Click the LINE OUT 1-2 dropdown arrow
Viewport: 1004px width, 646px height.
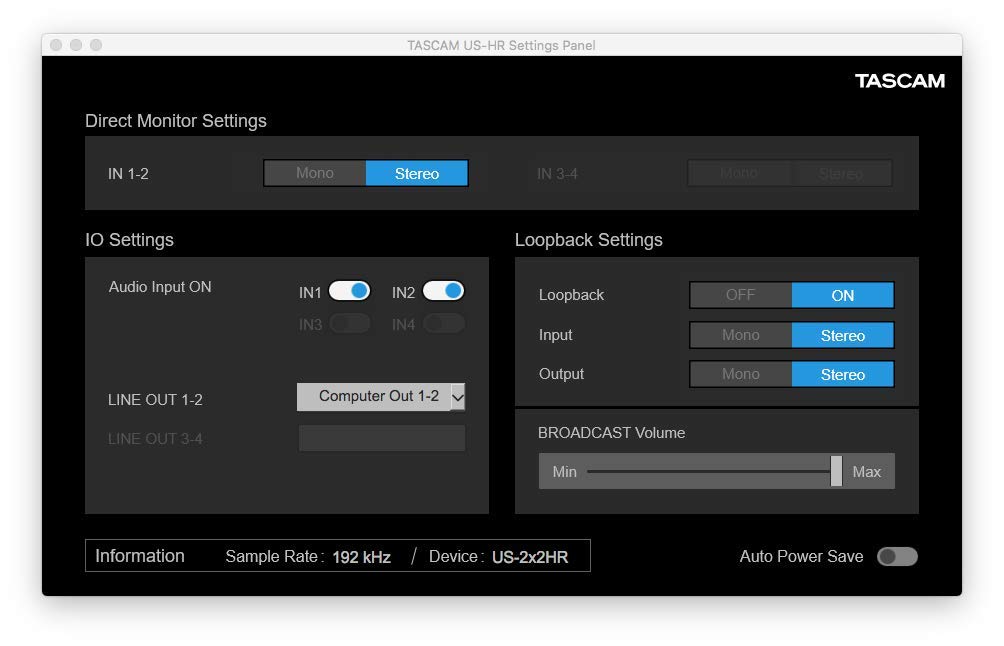(x=458, y=397)
